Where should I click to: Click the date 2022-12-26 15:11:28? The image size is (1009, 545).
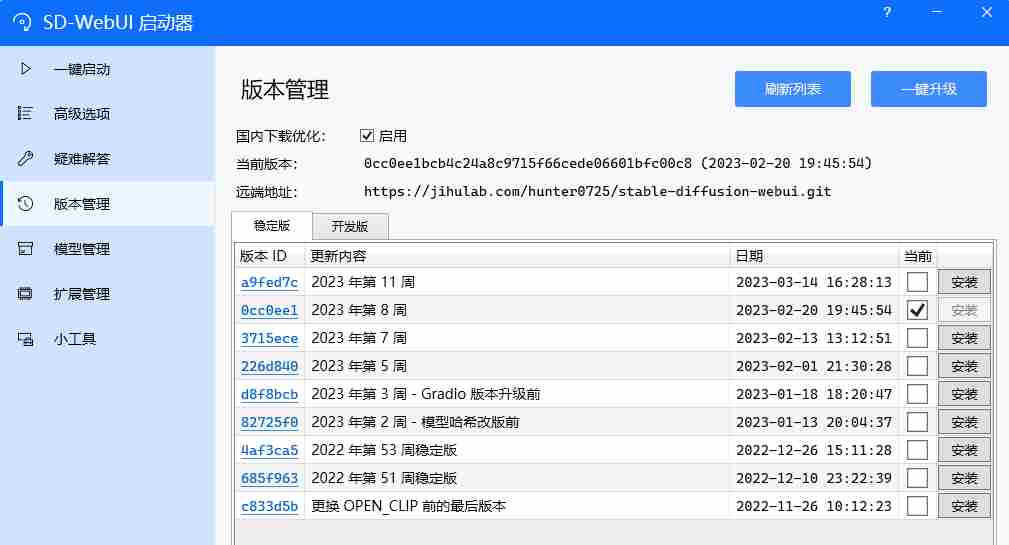[x=814, y=450]
